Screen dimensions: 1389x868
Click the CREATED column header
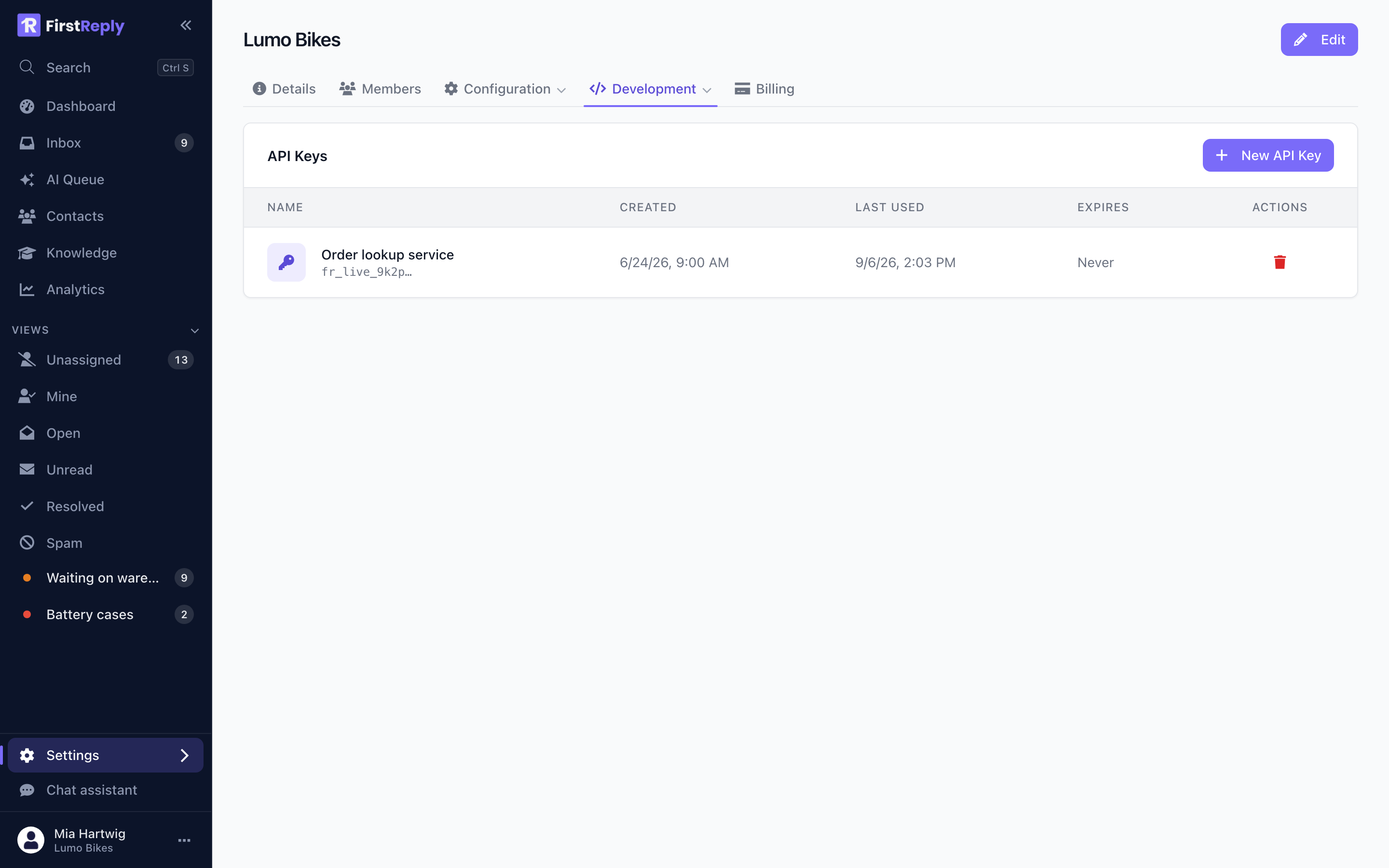pyautogui.click(x=648, y=207)
